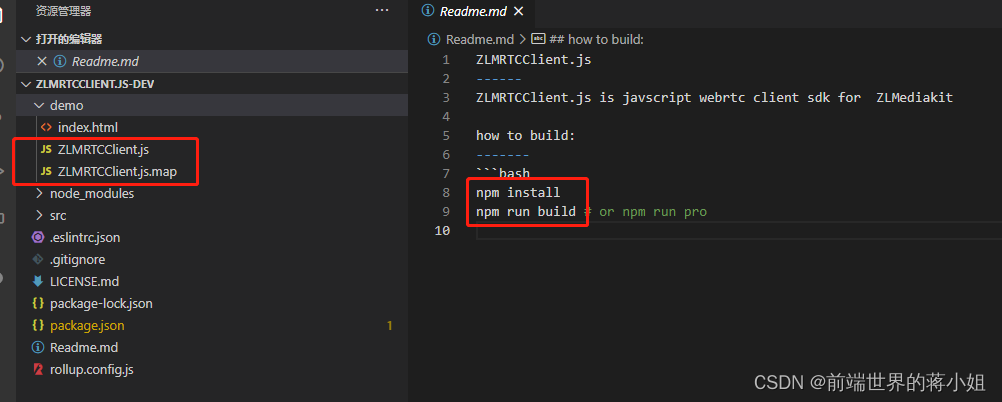The height and width of the screenshot is (402, 1002).
Task: Expand the src folder
Action: [x=39, y=215]
